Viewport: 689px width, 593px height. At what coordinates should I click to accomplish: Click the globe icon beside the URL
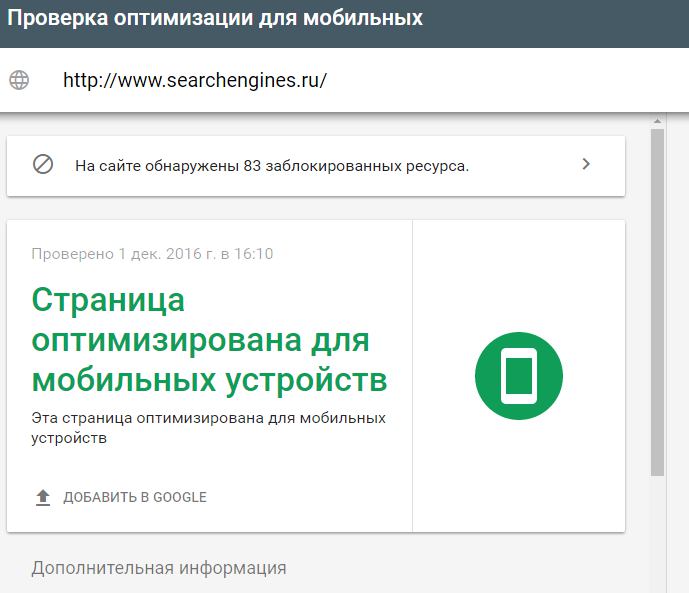click(19, 80)
